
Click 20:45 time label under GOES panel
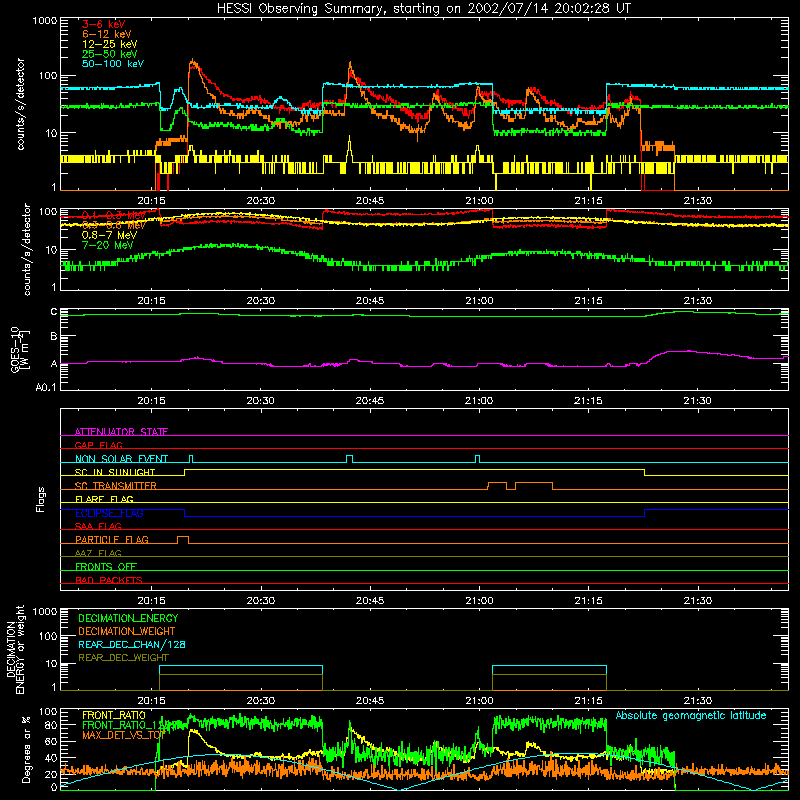tap(370, 401)
